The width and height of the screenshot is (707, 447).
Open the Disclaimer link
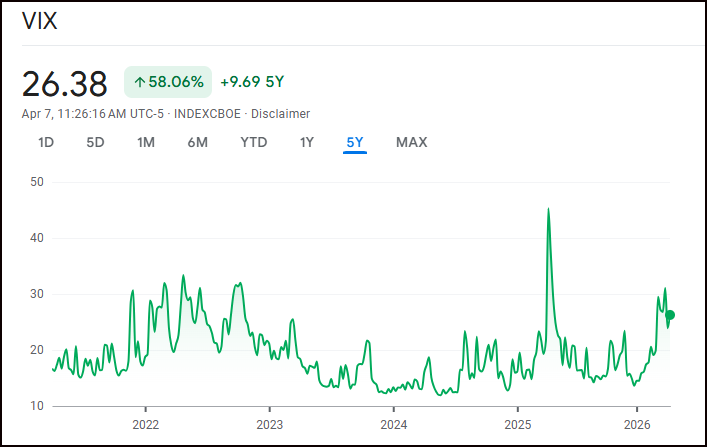point(281,114)
